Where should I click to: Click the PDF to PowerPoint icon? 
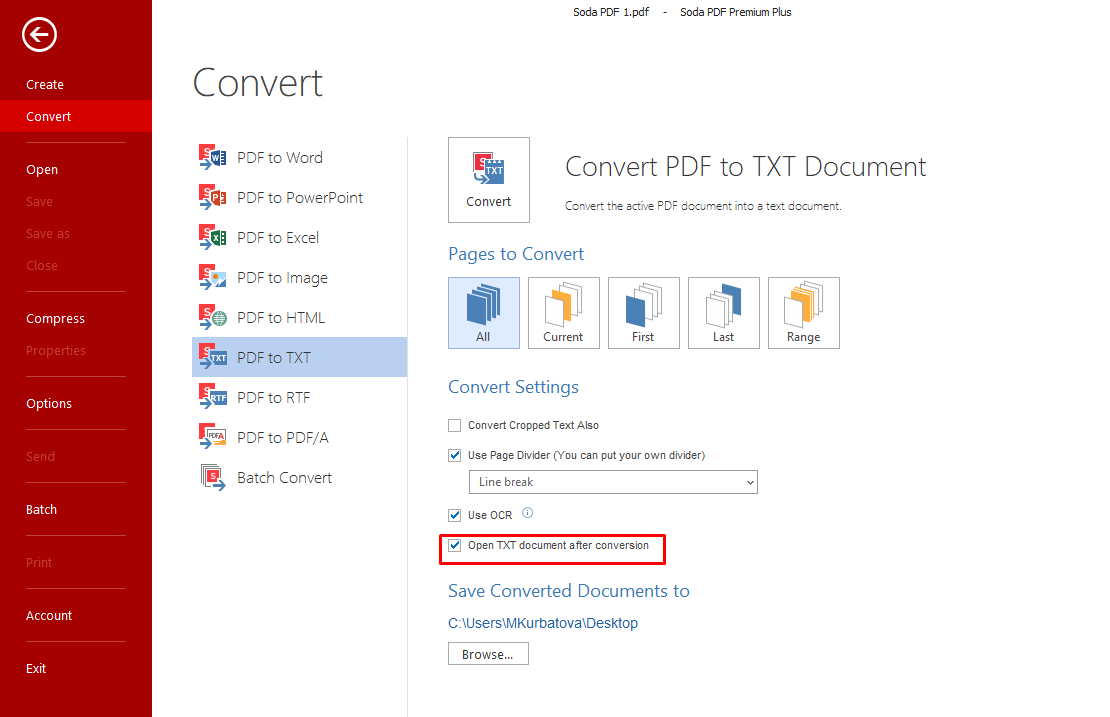(x=212, y=197)
